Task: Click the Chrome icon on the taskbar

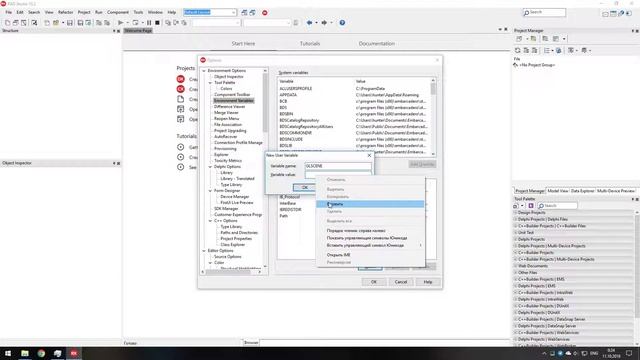Action: point(41,353)
